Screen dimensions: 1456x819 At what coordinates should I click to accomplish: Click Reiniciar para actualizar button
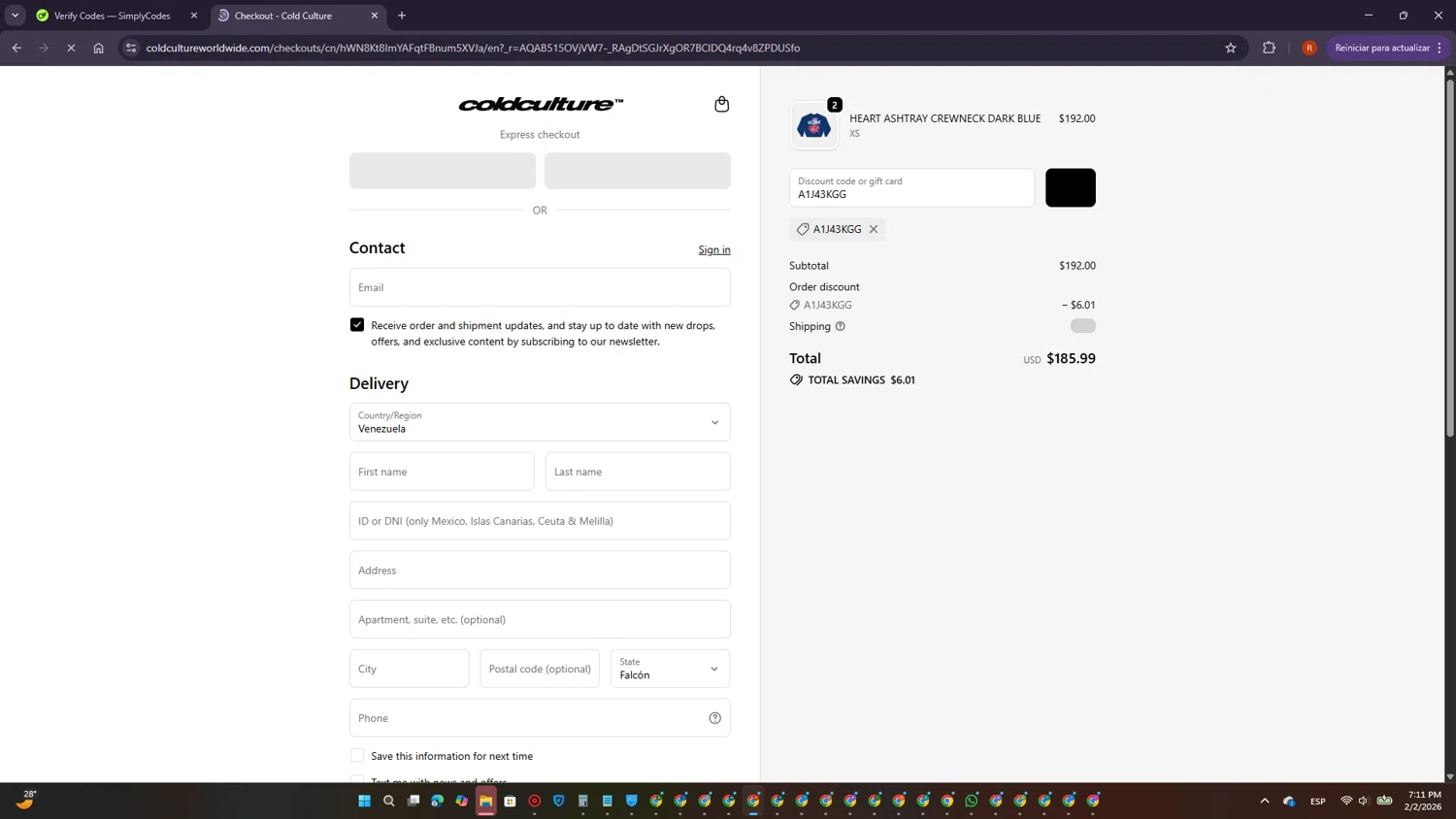[x=1388, y=48]
